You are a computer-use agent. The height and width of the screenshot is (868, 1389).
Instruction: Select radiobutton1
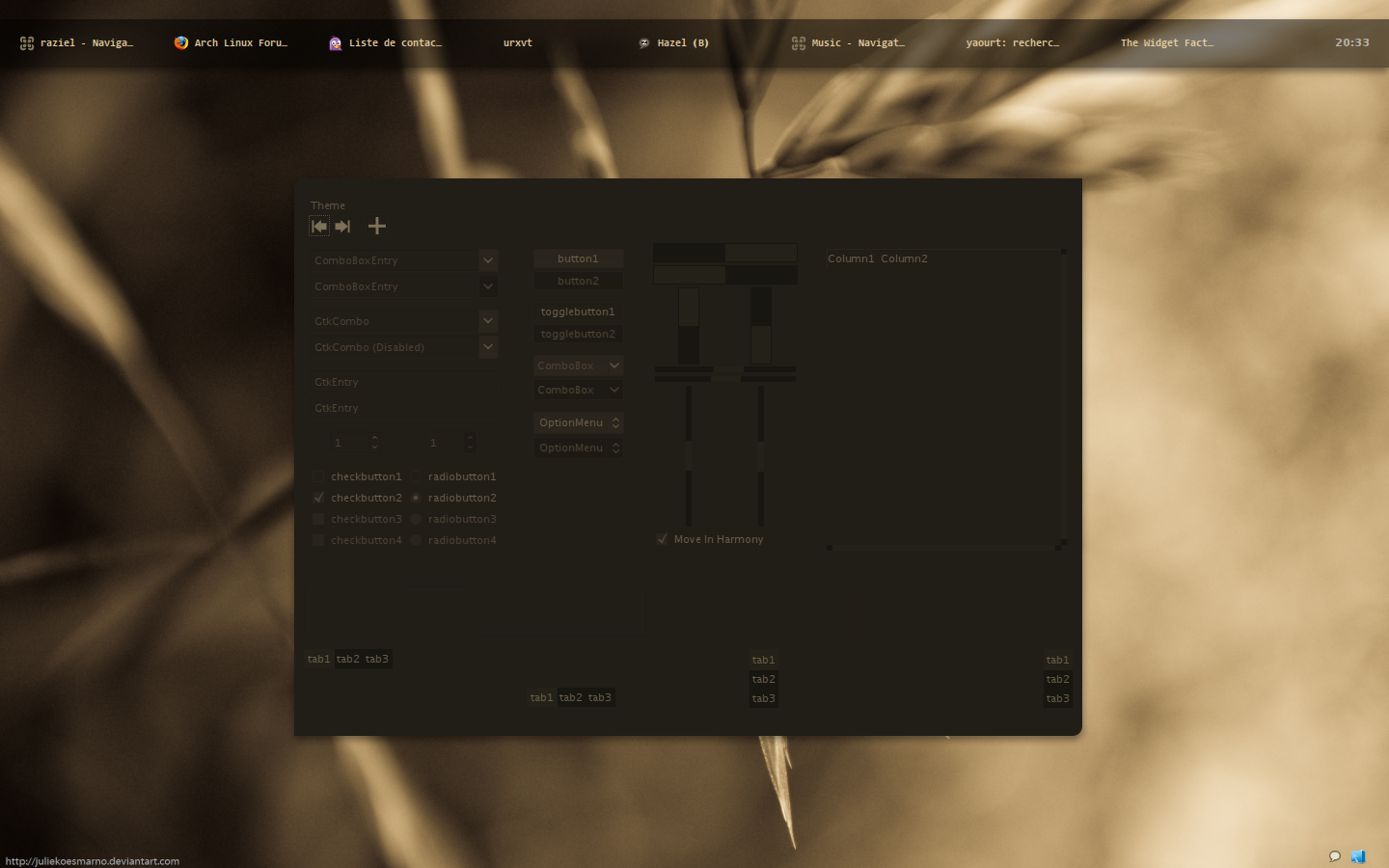click(x=416, y=475)
